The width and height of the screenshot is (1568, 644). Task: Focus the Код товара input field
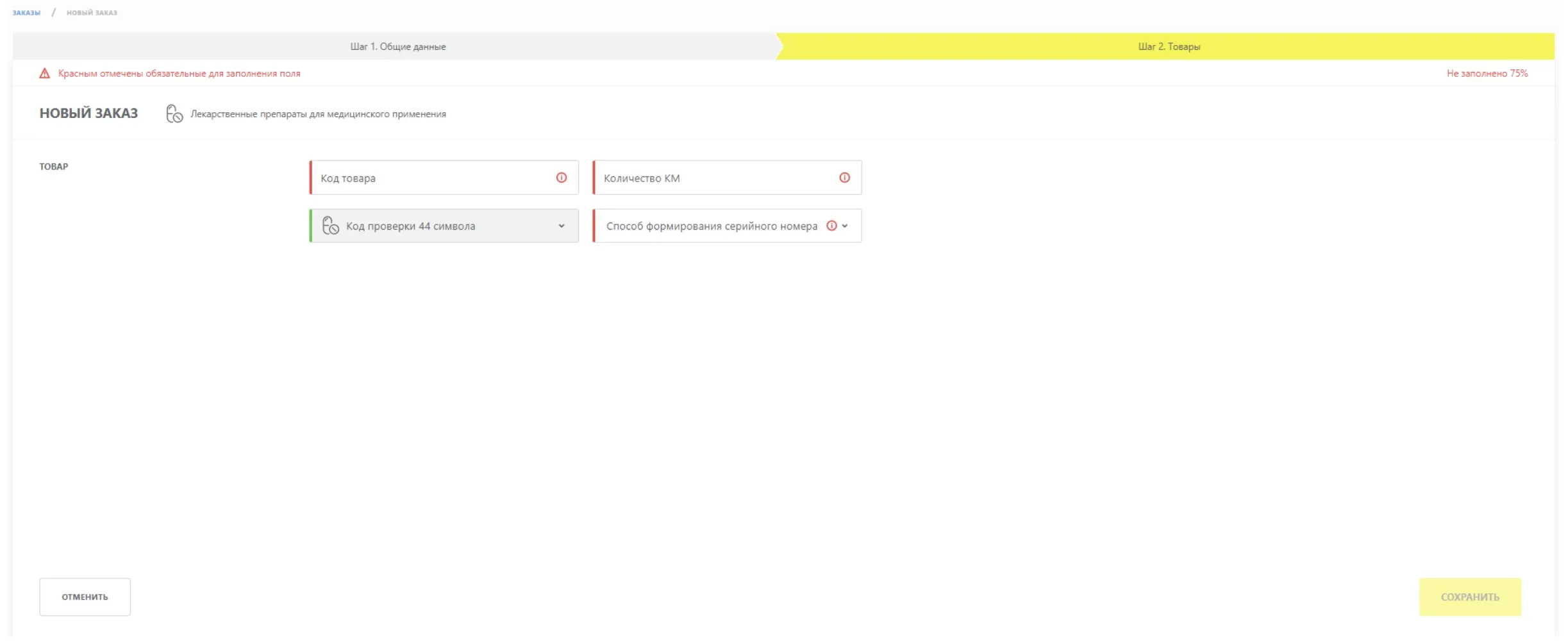pyautogui.click(x=433, y=178)
